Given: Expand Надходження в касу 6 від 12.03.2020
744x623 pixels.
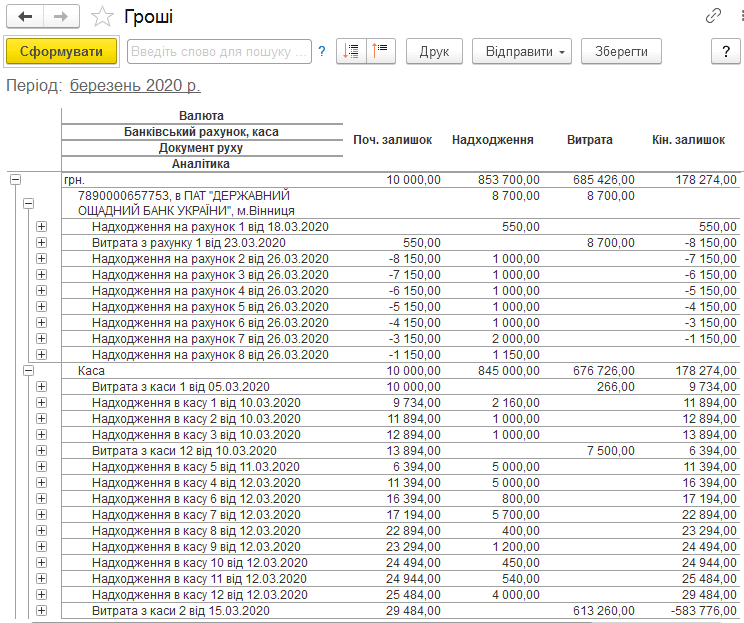Looking at the screenshot, I should tap(42, 499).
